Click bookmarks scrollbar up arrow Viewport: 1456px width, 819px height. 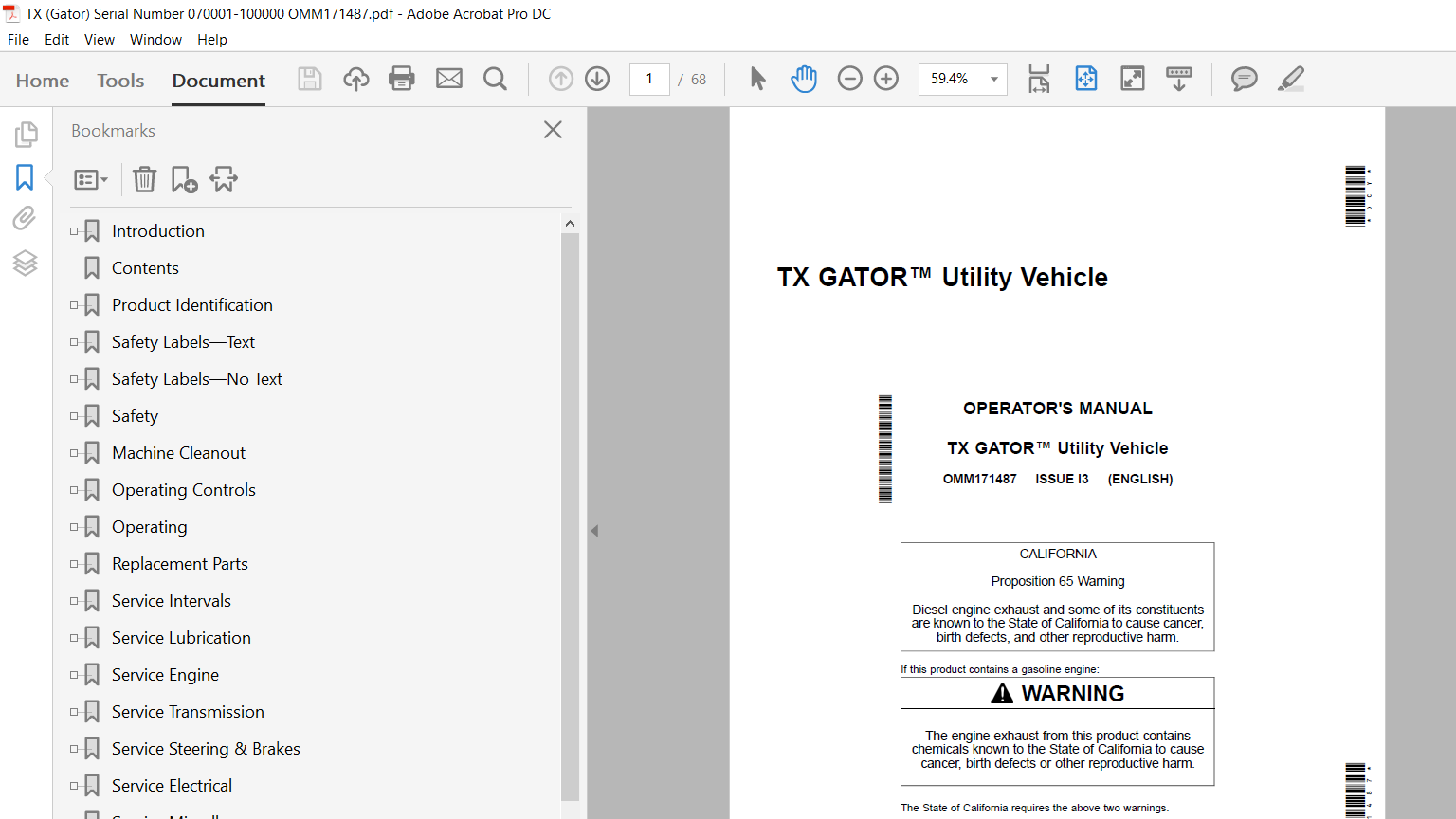[570, 224]
